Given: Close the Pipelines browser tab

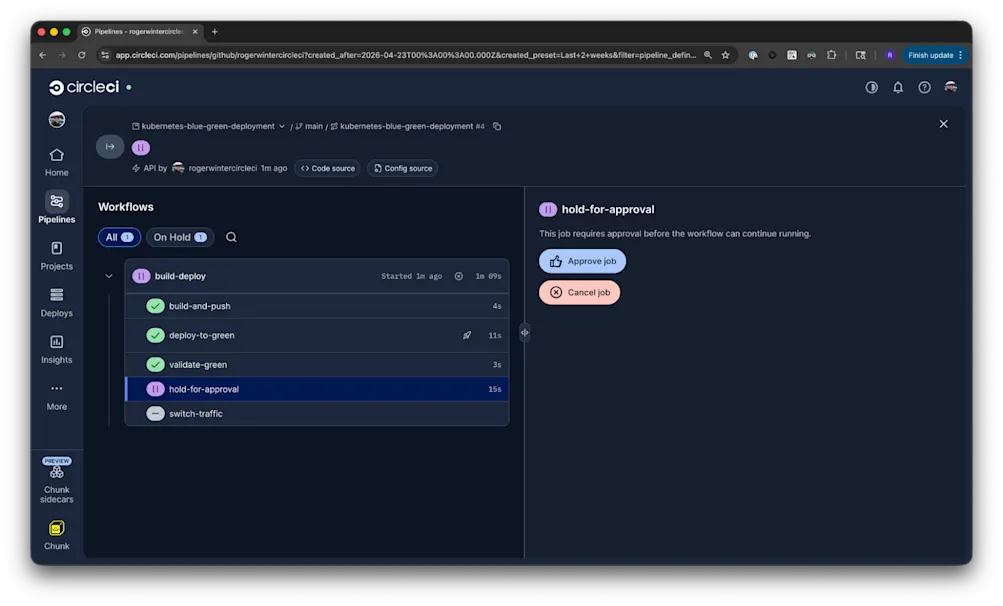Looking at the screenshot, I should pos(195,31).
